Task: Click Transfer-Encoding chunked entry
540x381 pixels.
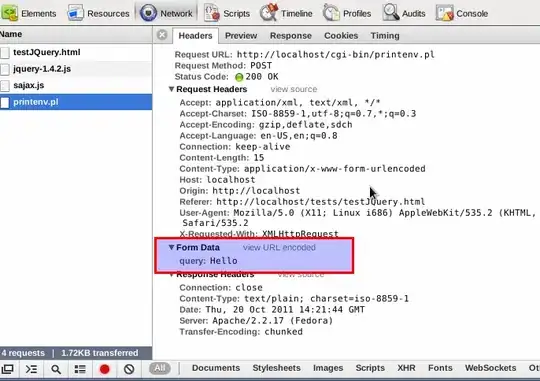Action: click(x=241, y=332)
